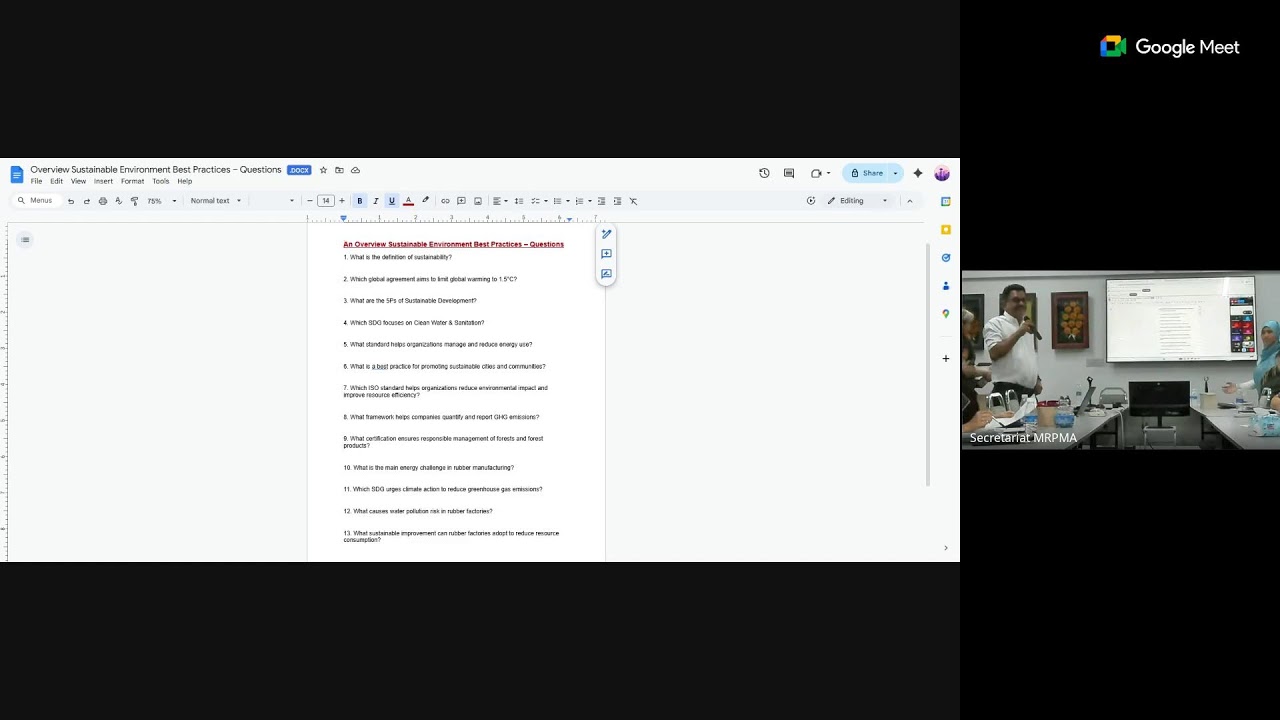The width and height of the screenshot is (1280, 720).
Task: Click the Google Docs home icon
Action: [16, 175]
